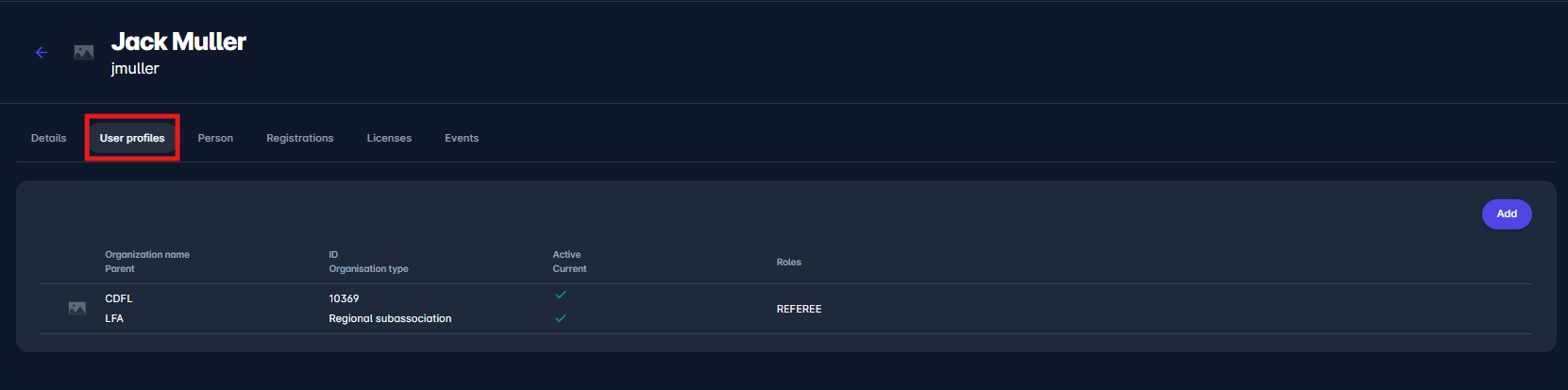Image resolution: width=1568 pixels, height=390 pixels.
Task: Click the organization ID 10369
Action: click(344, 298)
